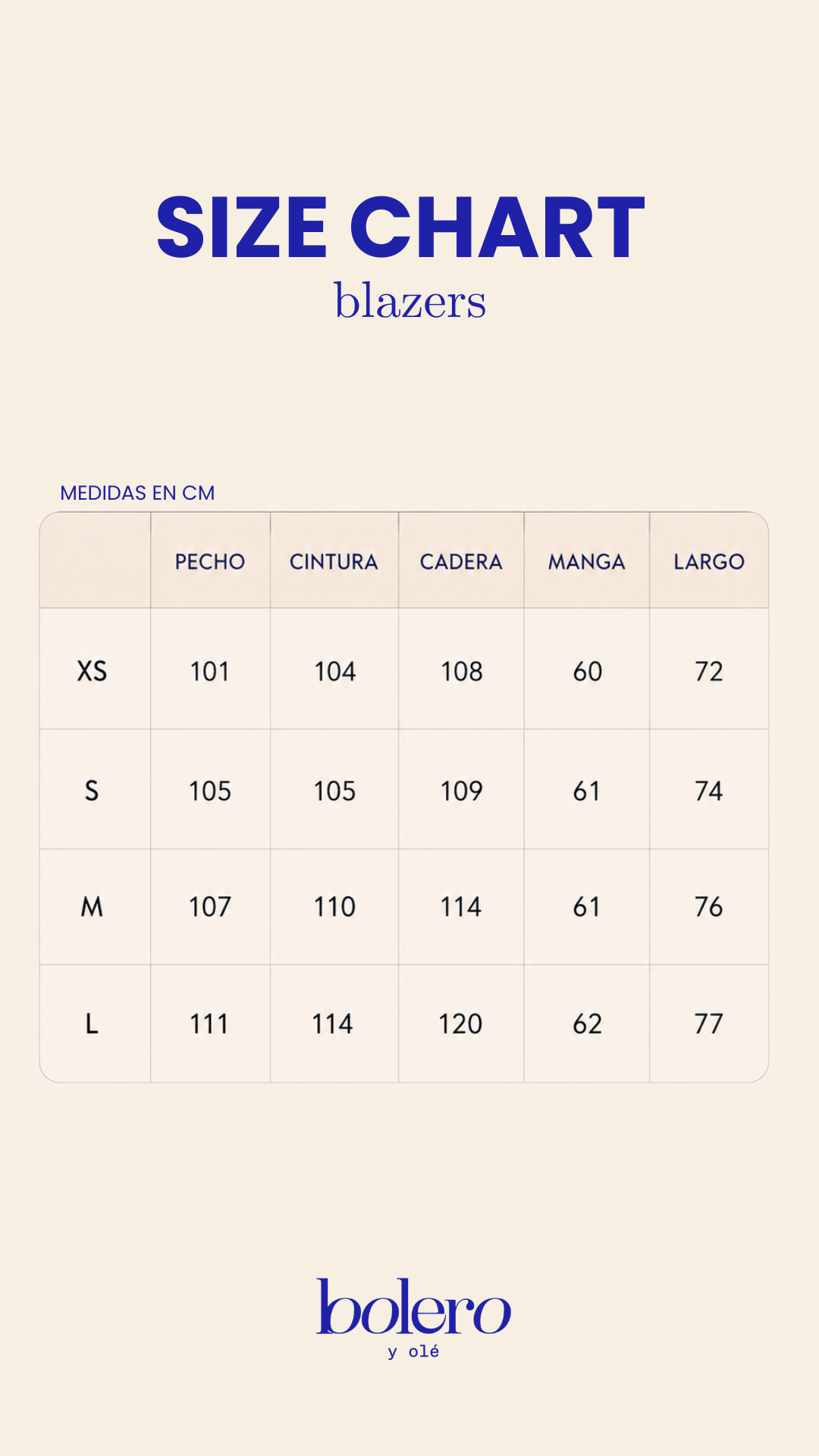Click the L size row label
Viewport: 819px width, 1456px height.
(x=92, y=1024)
